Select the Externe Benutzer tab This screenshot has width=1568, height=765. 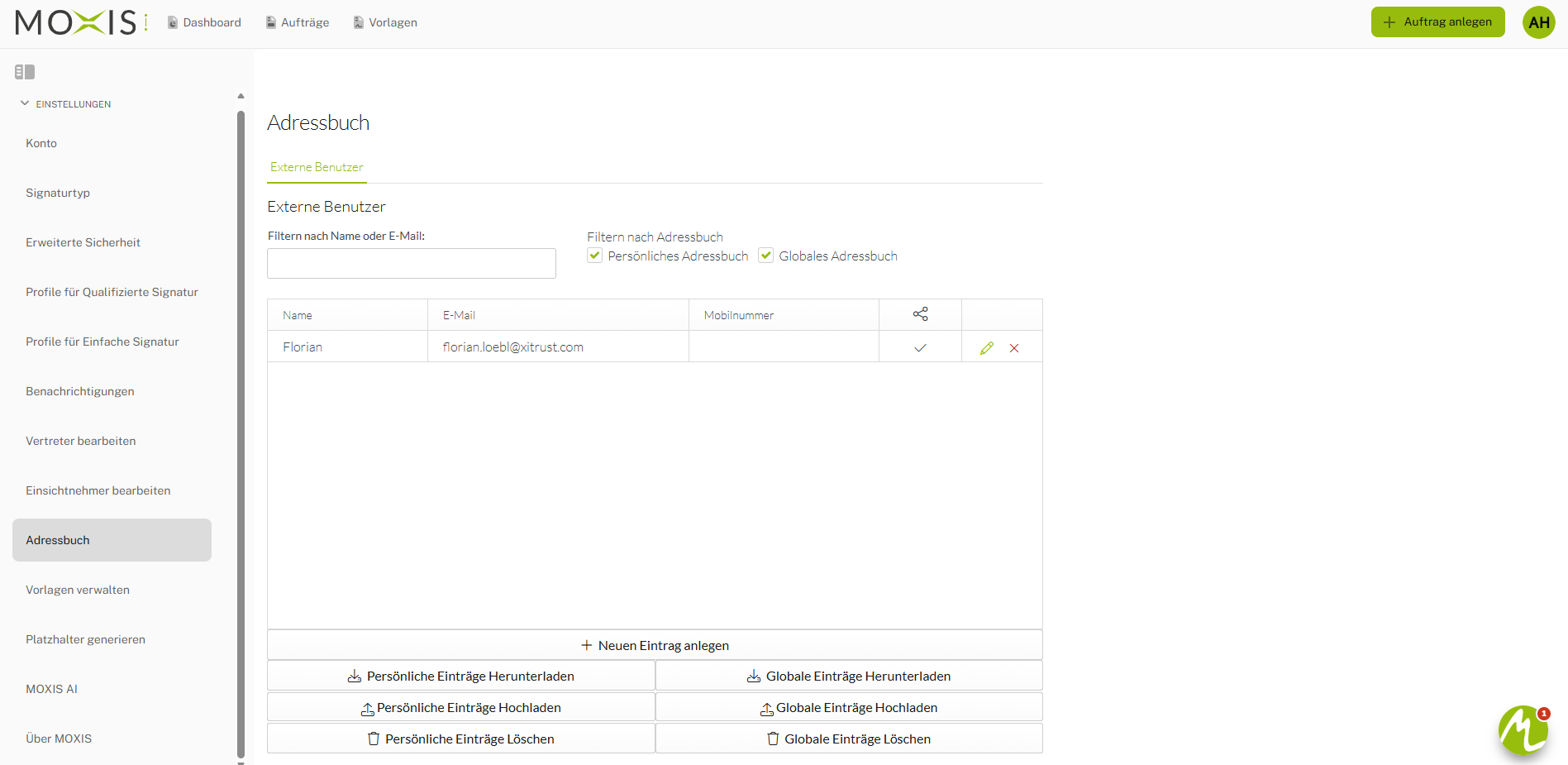tap(317, 167)
